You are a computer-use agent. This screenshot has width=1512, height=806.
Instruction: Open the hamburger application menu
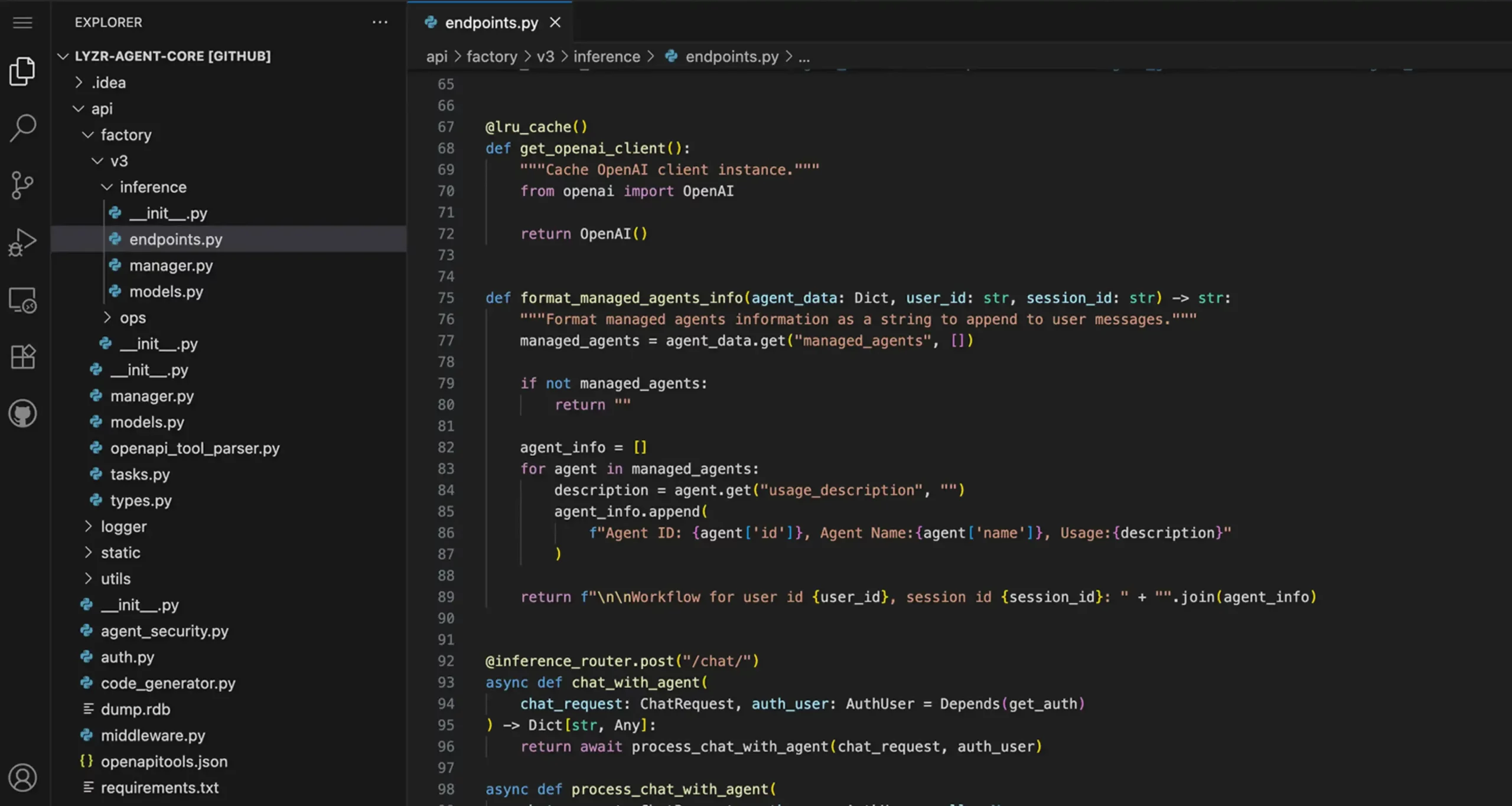[22, 22]
